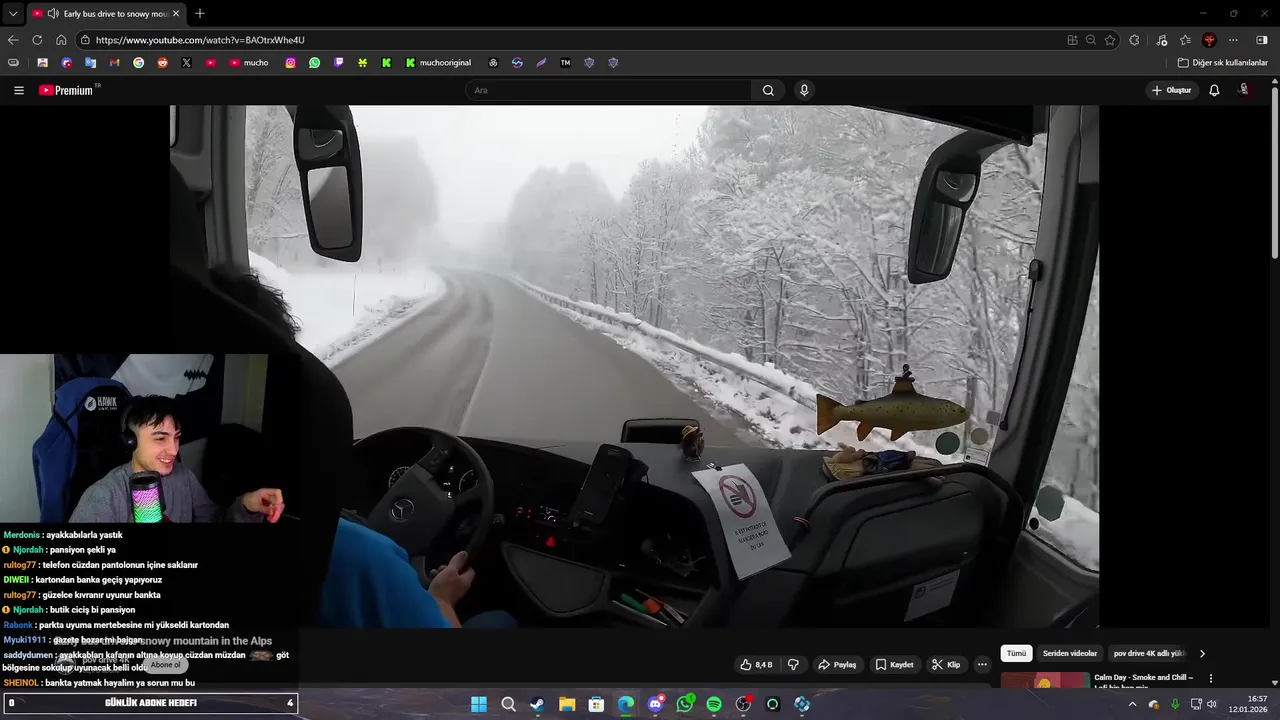The height and width of the screenshot is (720, 1280).
Task: Open Discord from the taskbar
Action: pos(655,704)
